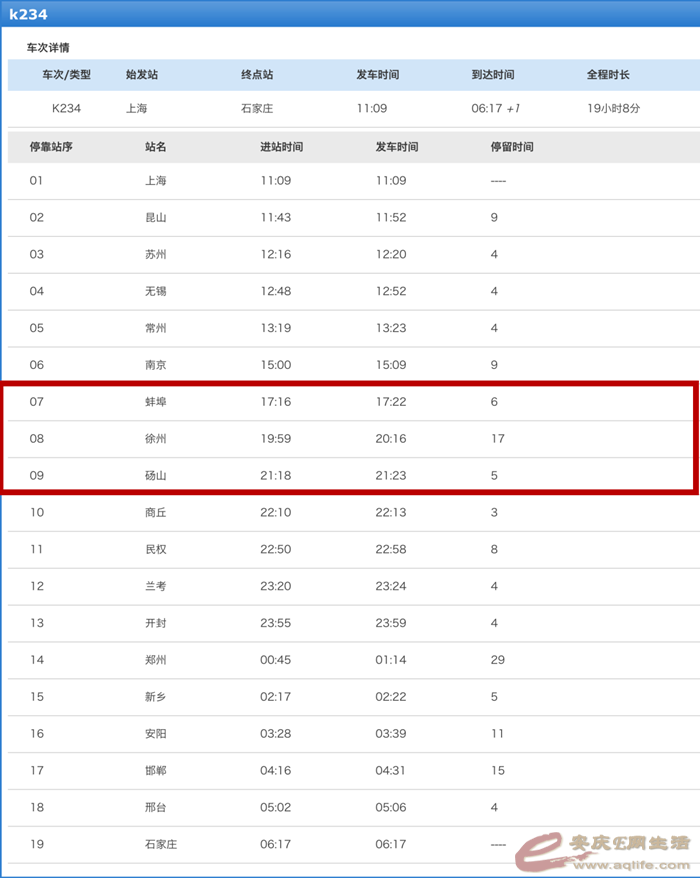This screenshot has width=700, height=878.
Task: Click the 车次/类型 column header
Action: tap(66, 75)
